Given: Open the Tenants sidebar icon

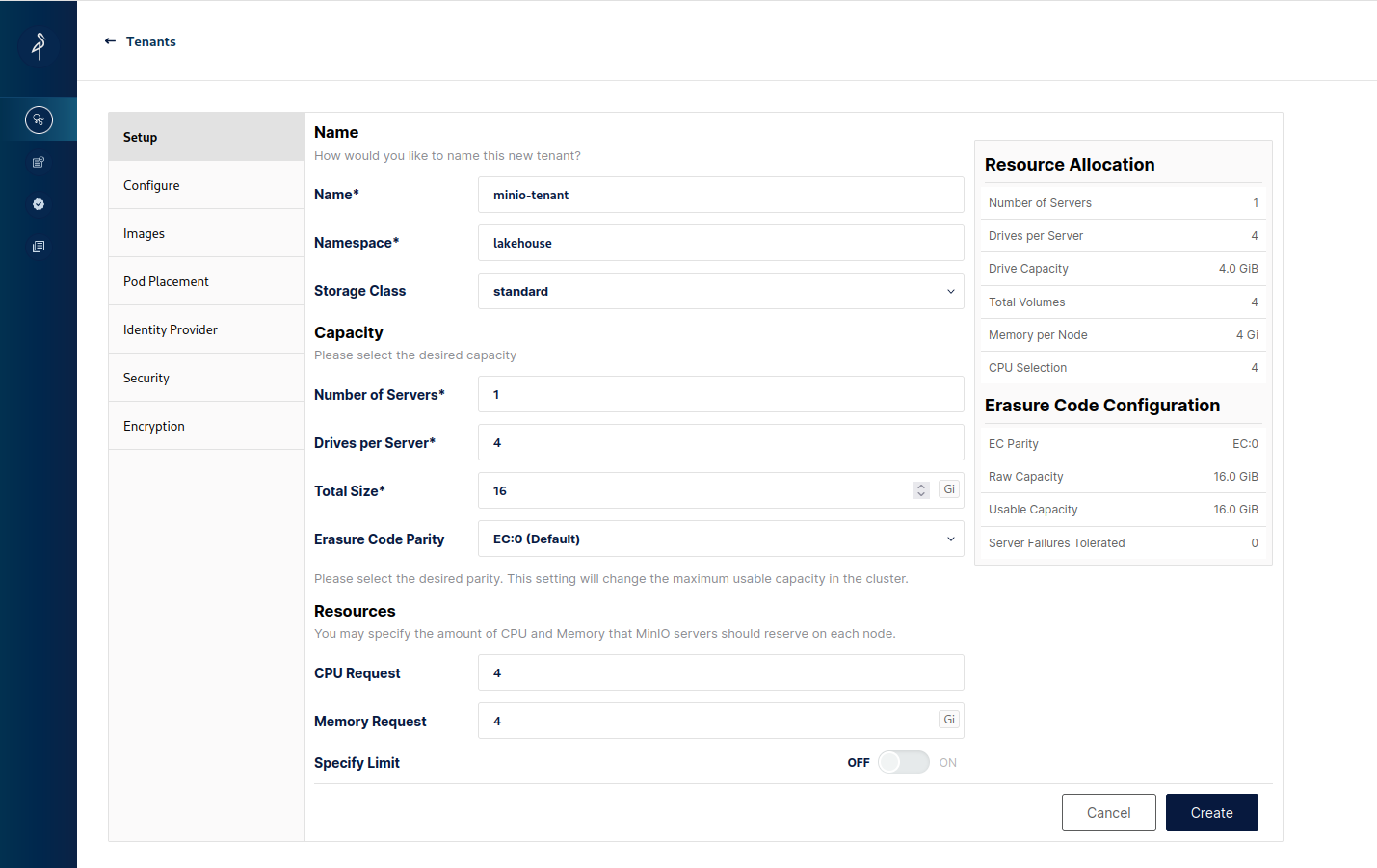Looking at the screenshot, I should (x=39, y=119).
